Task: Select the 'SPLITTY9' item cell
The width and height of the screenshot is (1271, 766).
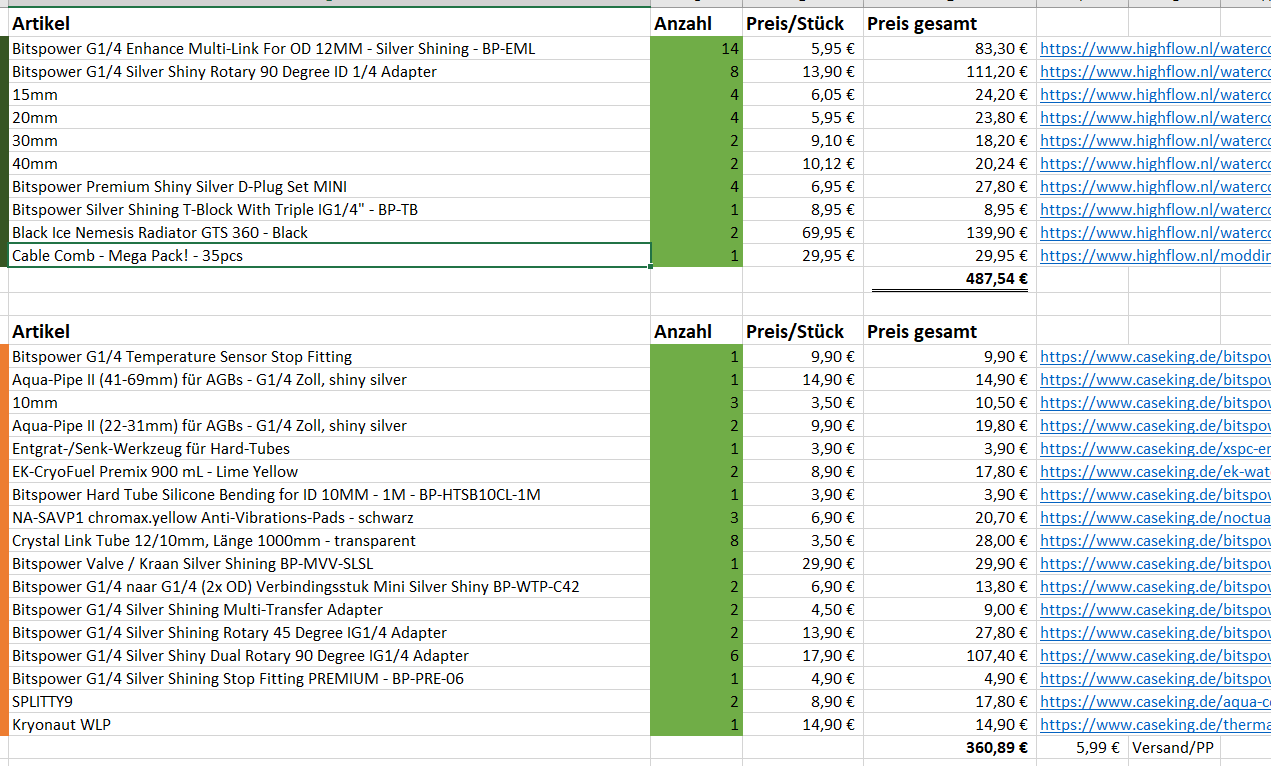Action: coord(330,701)
